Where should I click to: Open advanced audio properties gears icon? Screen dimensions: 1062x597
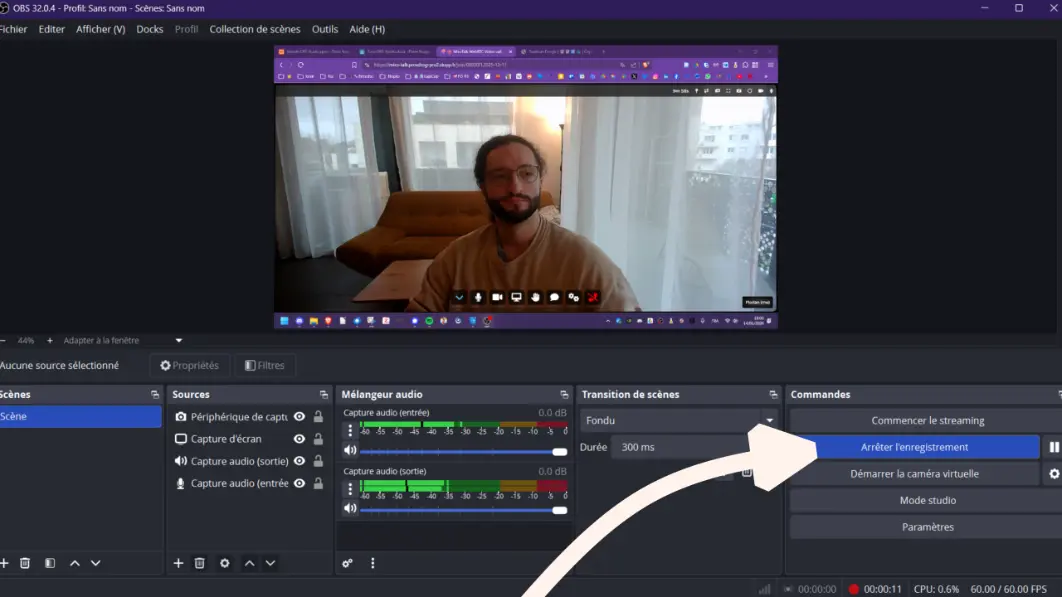point(347,563)
